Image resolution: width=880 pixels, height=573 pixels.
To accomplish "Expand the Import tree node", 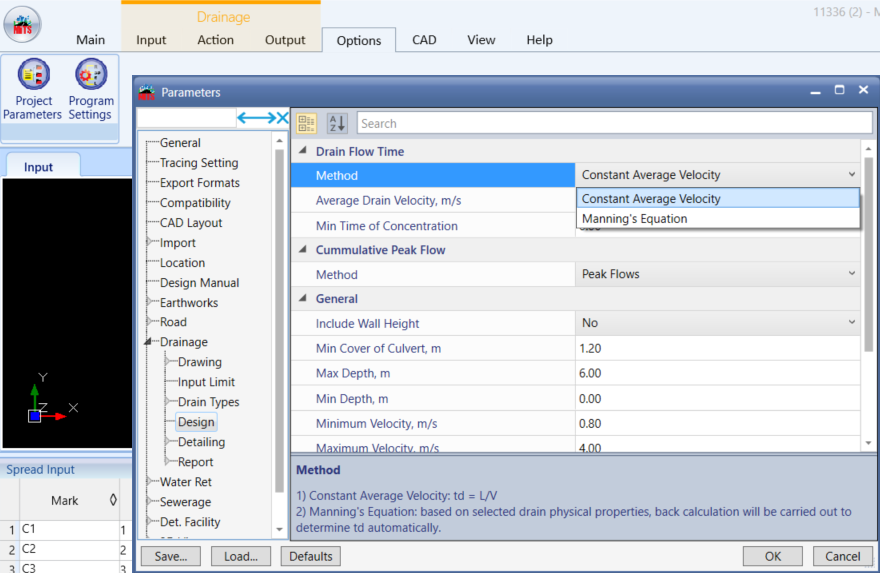I will click(149, 242).
